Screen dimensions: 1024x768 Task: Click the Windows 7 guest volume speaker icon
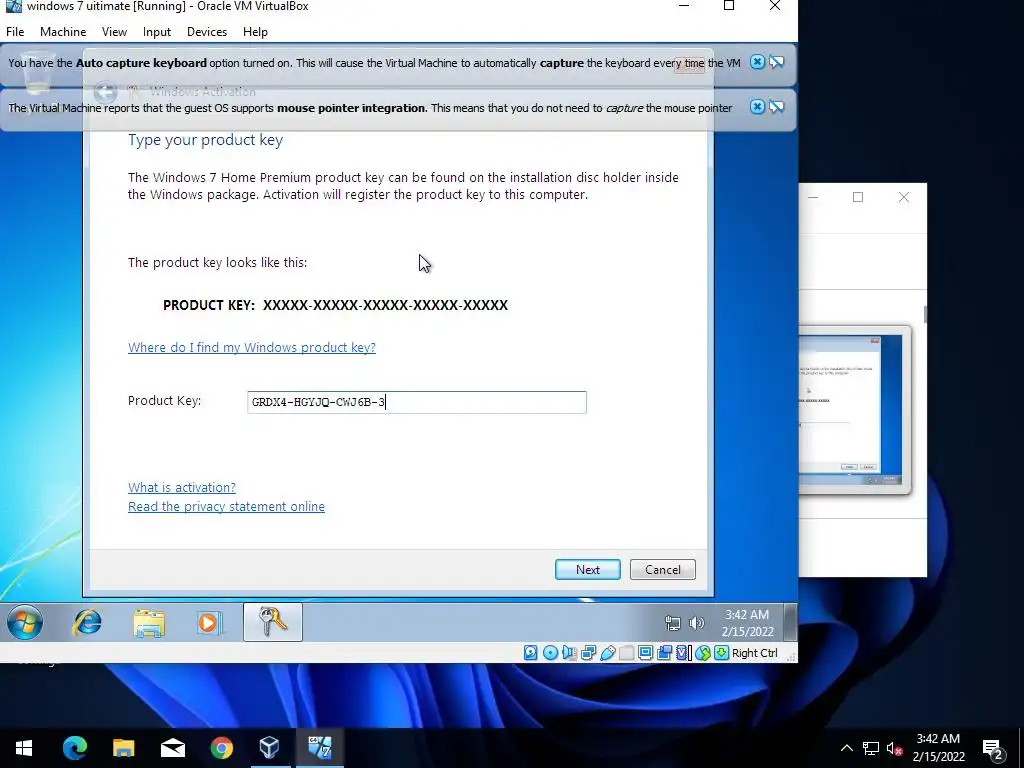tap(697, 623)
